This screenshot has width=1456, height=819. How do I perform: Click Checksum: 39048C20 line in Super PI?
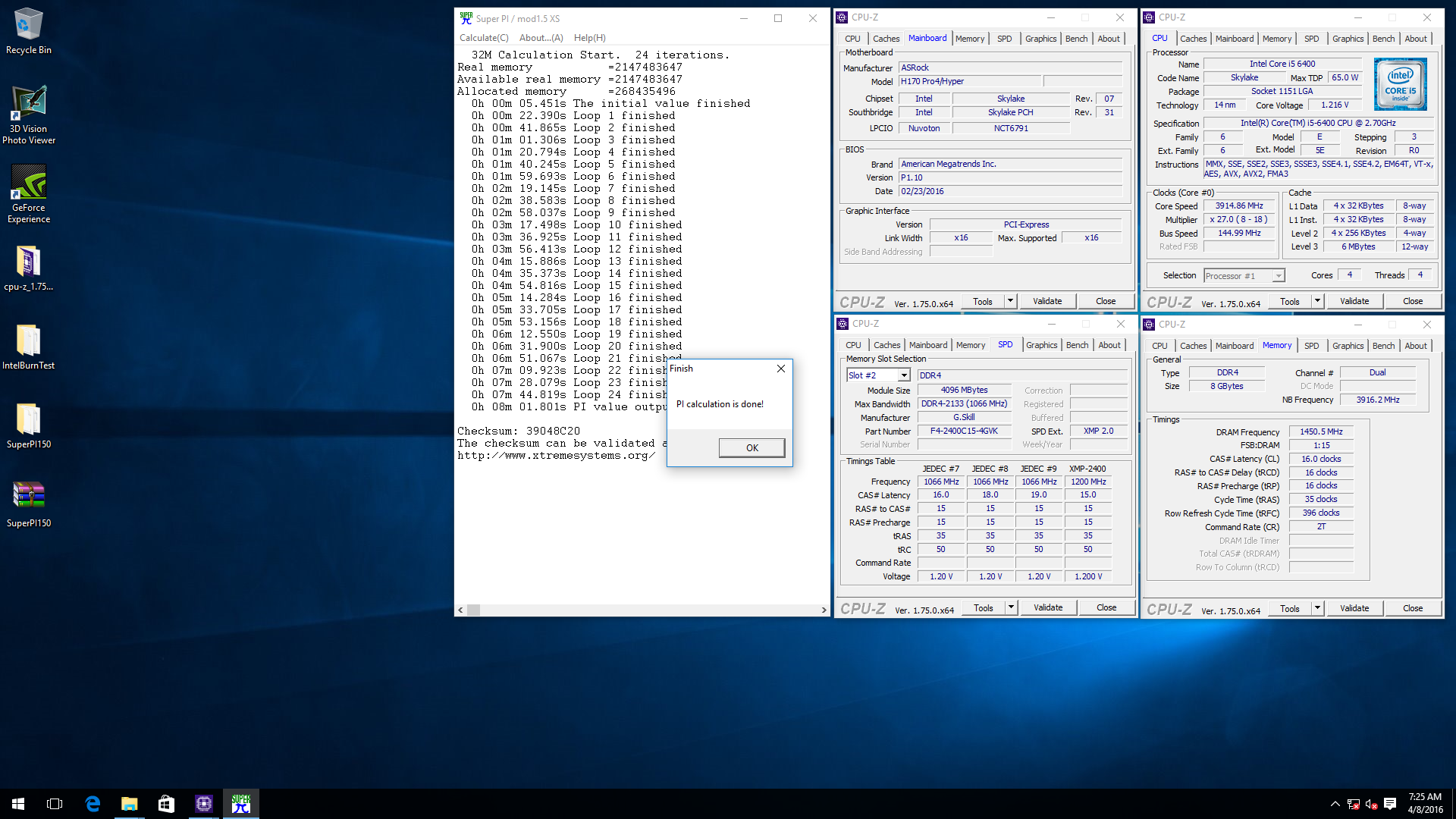click(519, 431)
